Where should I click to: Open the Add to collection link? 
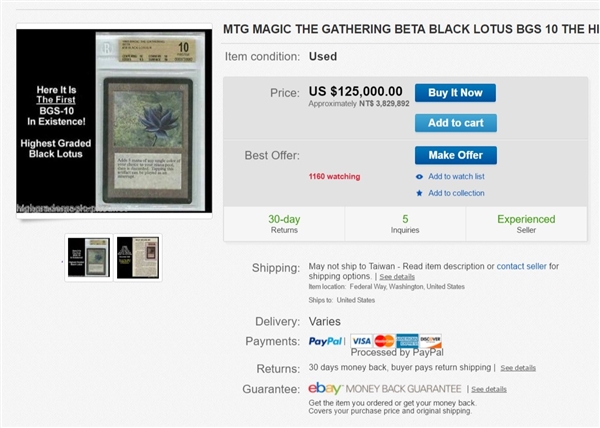pyautogui.click(x=456, y=193)
